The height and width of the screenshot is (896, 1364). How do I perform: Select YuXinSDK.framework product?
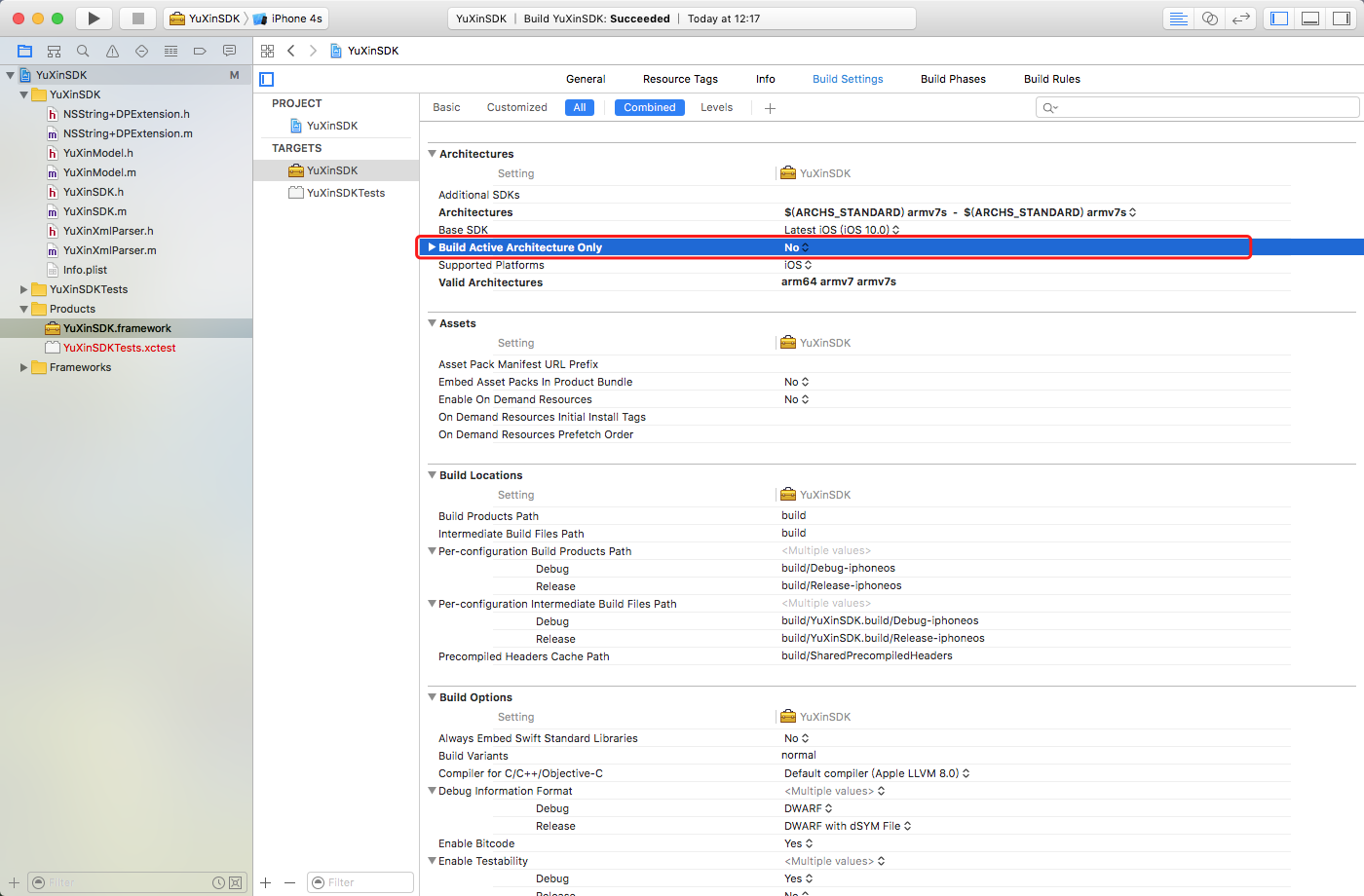coord(117,328)
